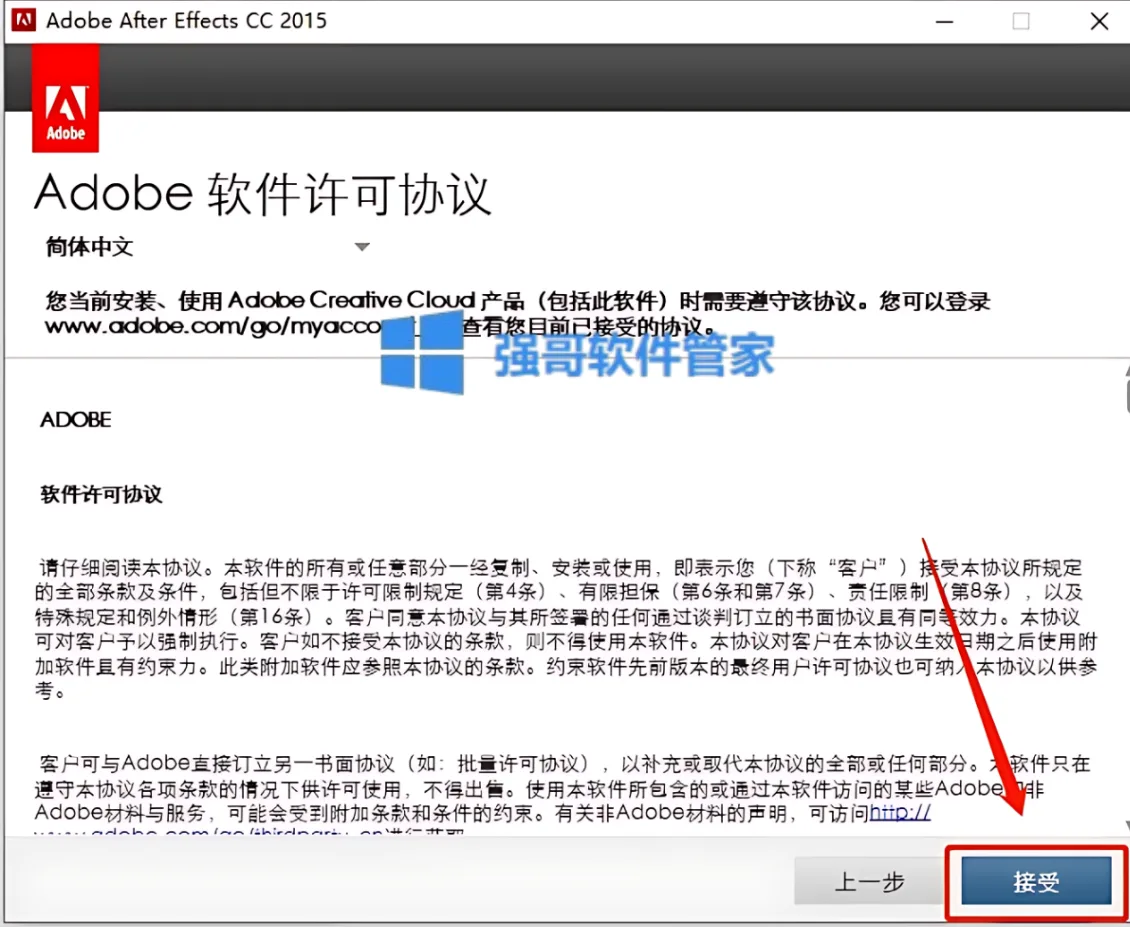
Task: Click the paragraph starting '请仔细阅读本协议'
Action: pos(566,629)
